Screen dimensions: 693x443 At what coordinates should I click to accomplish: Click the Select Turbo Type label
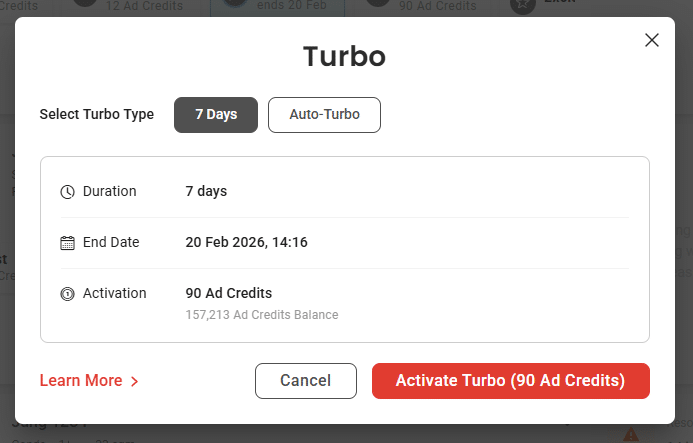pos(97,114)
